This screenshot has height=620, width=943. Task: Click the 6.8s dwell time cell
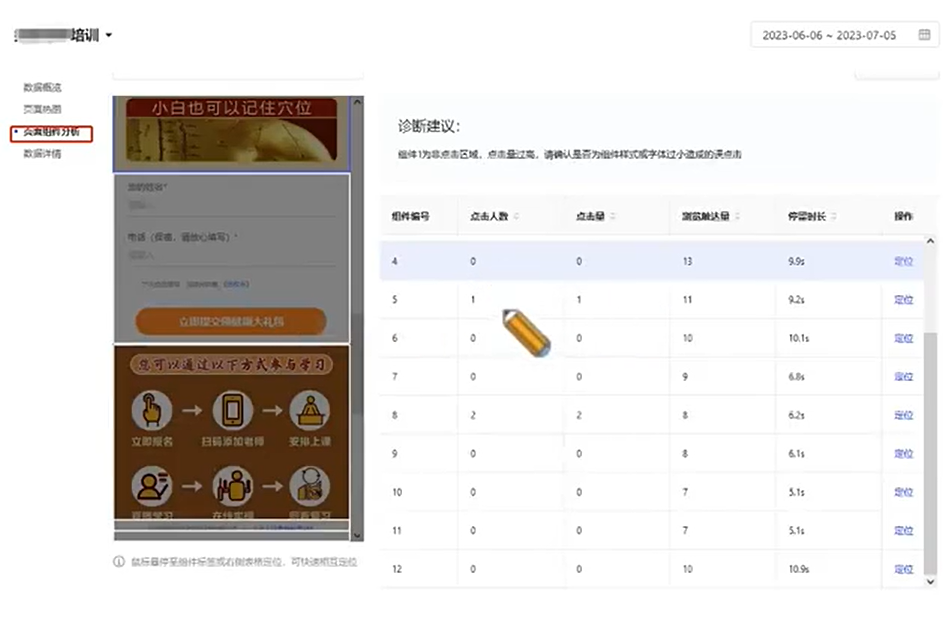click(x=796, y=376)
